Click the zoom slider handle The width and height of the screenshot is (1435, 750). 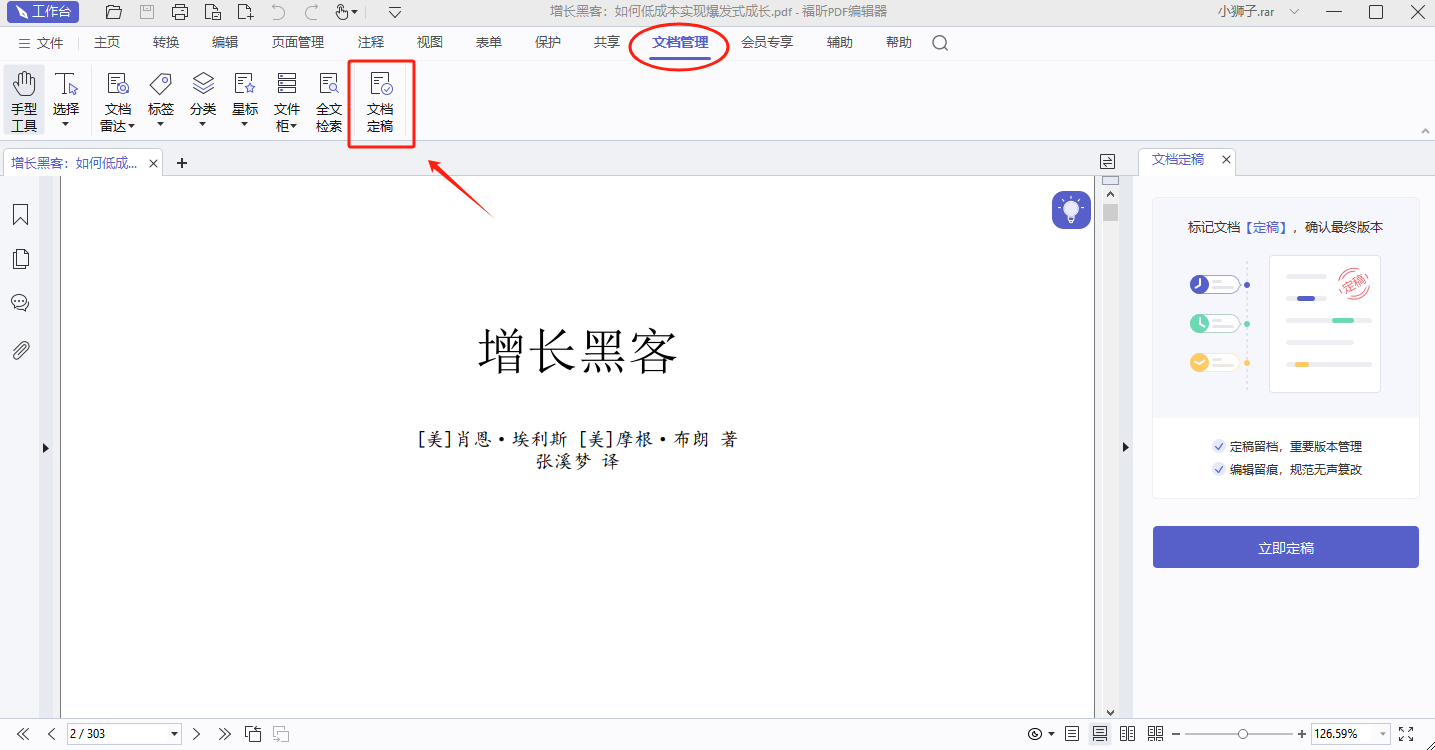tap(1242, 734)
